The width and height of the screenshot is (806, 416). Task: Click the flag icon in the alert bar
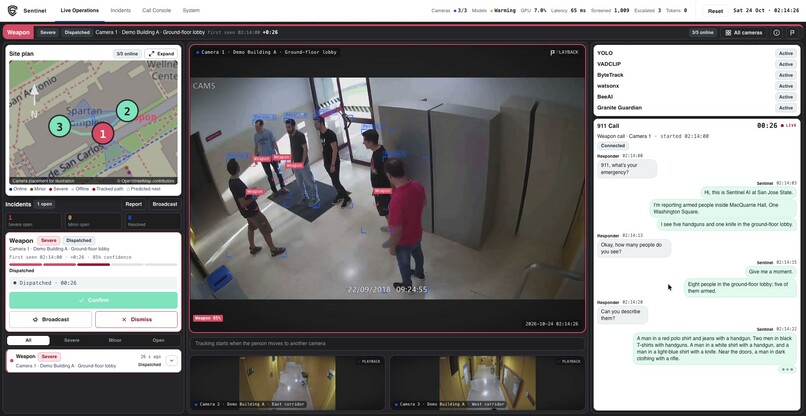[x=792, y=32]
